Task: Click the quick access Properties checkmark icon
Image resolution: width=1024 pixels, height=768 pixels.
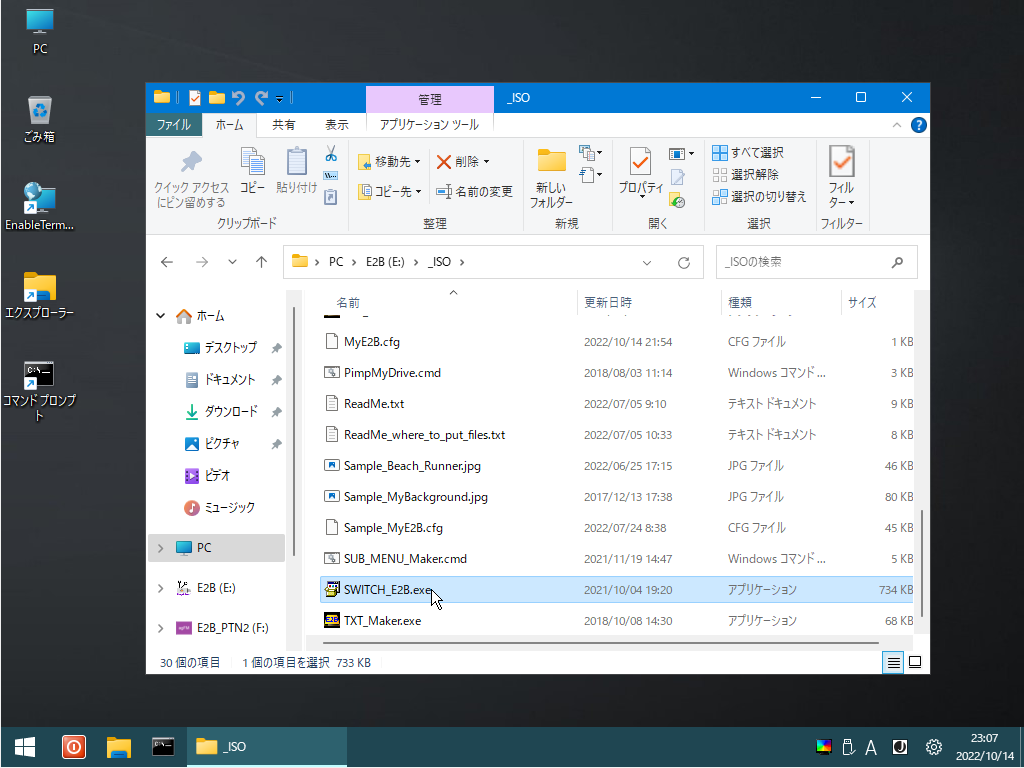Action: [195, 98]
